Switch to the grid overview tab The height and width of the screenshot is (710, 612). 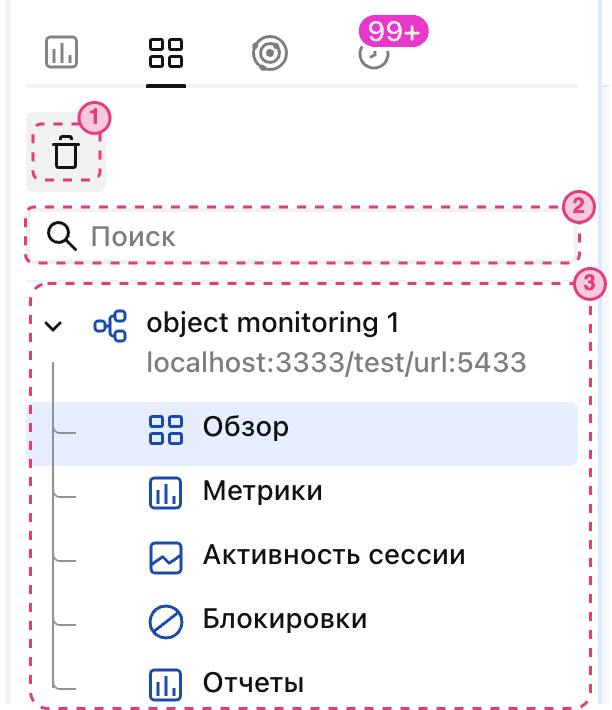[165, 53]
